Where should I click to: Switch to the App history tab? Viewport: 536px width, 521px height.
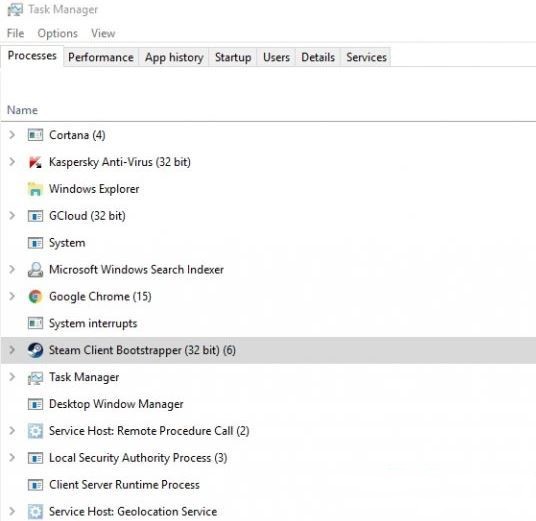pyautogui.click(x=174, y=57)
